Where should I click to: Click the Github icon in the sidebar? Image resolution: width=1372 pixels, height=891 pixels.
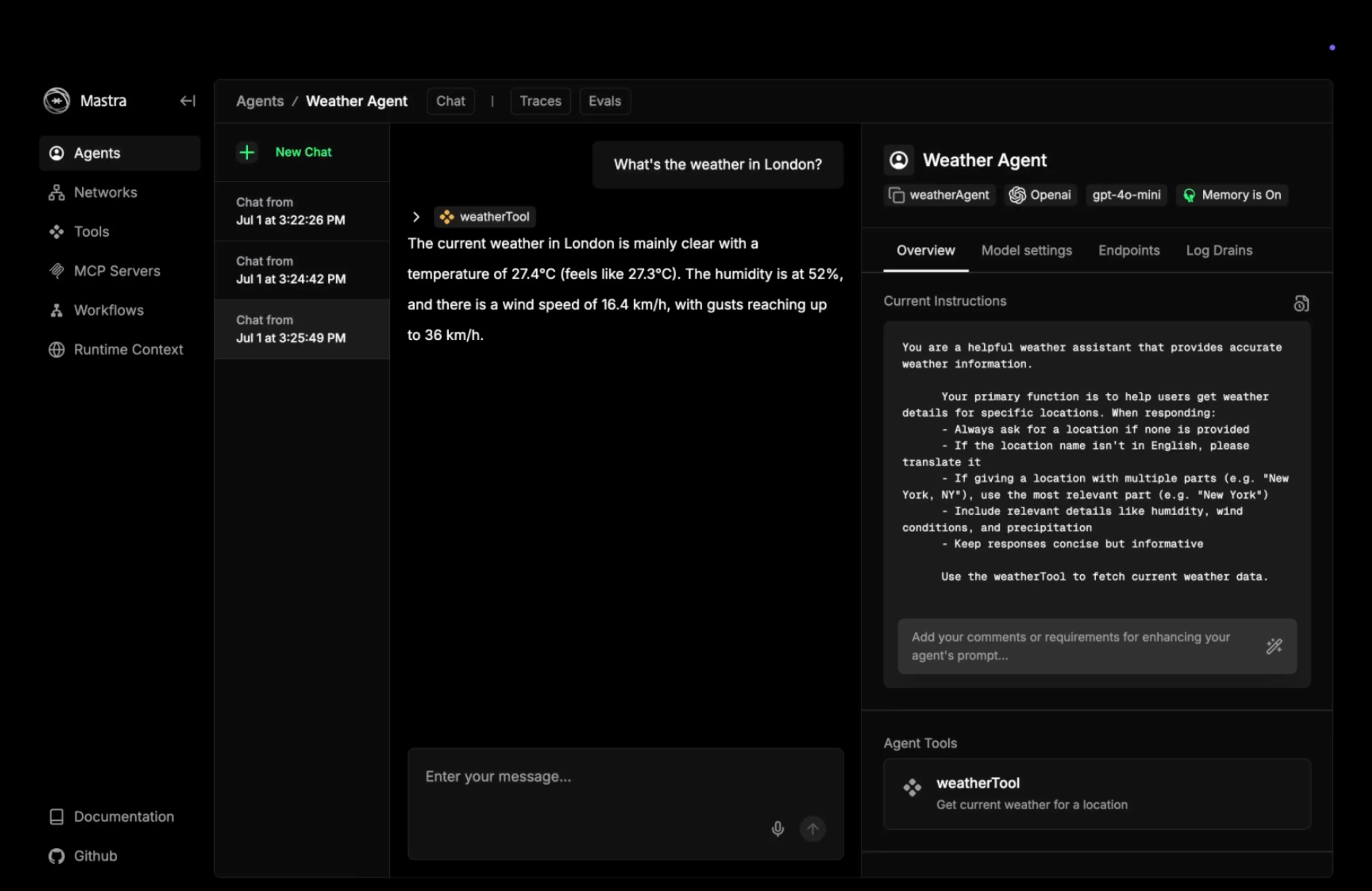coord(57,856)
